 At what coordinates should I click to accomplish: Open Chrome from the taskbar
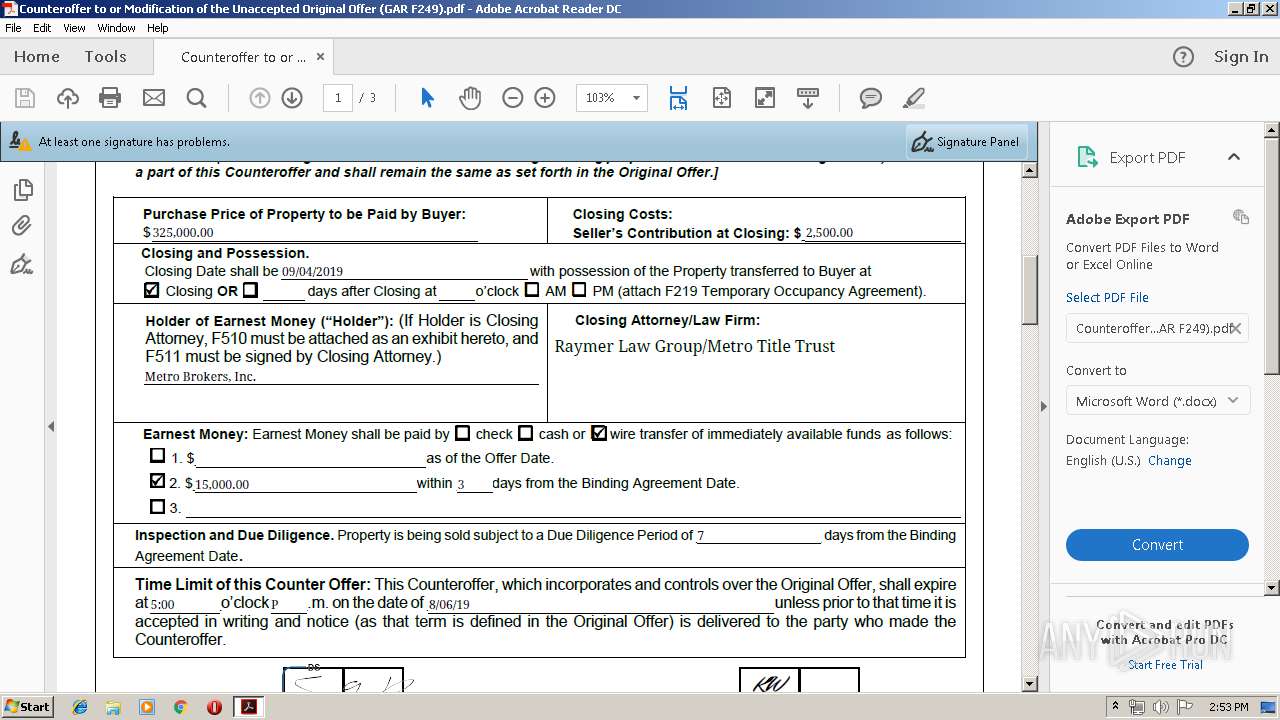(x=180, y=707)
